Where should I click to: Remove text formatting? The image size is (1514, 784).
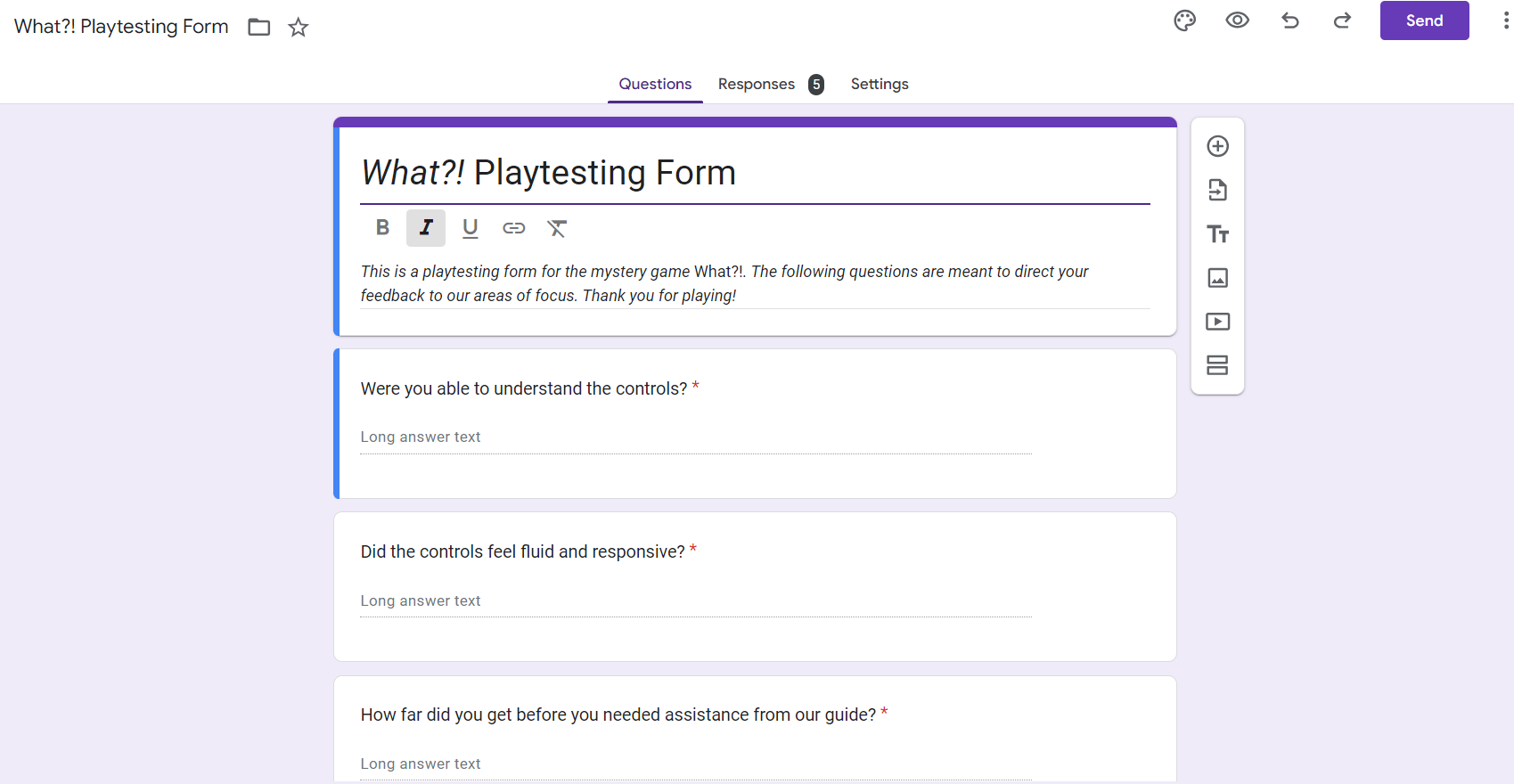tap(557, 228)
